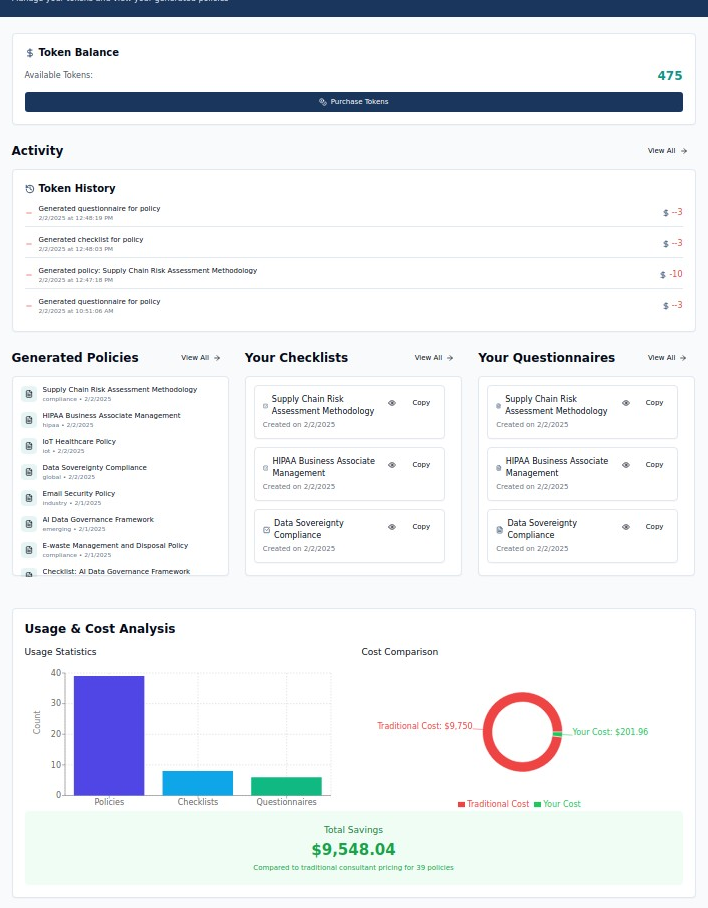Click the green Questionnaires bar in chart

pyautogui.click(x=286, y=786)
